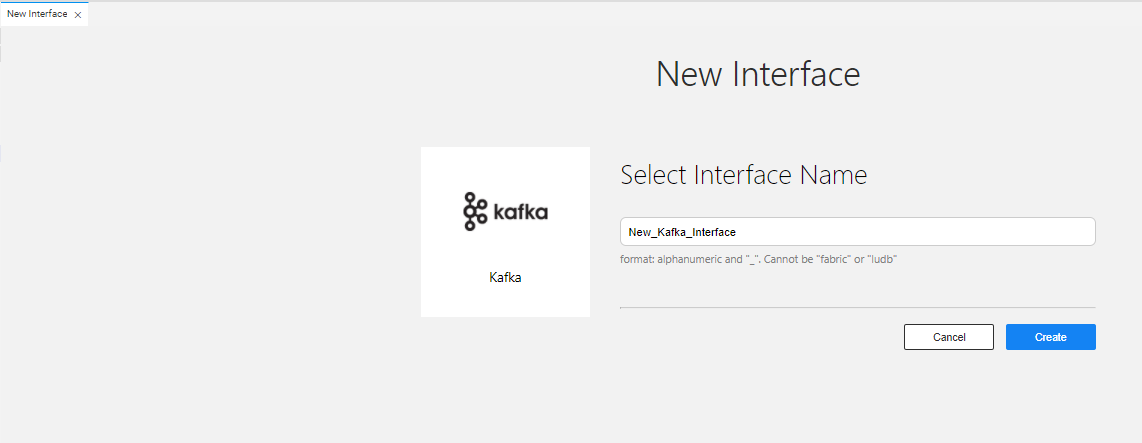Click the "Kafka" caption below the logo

coord(505,278)
